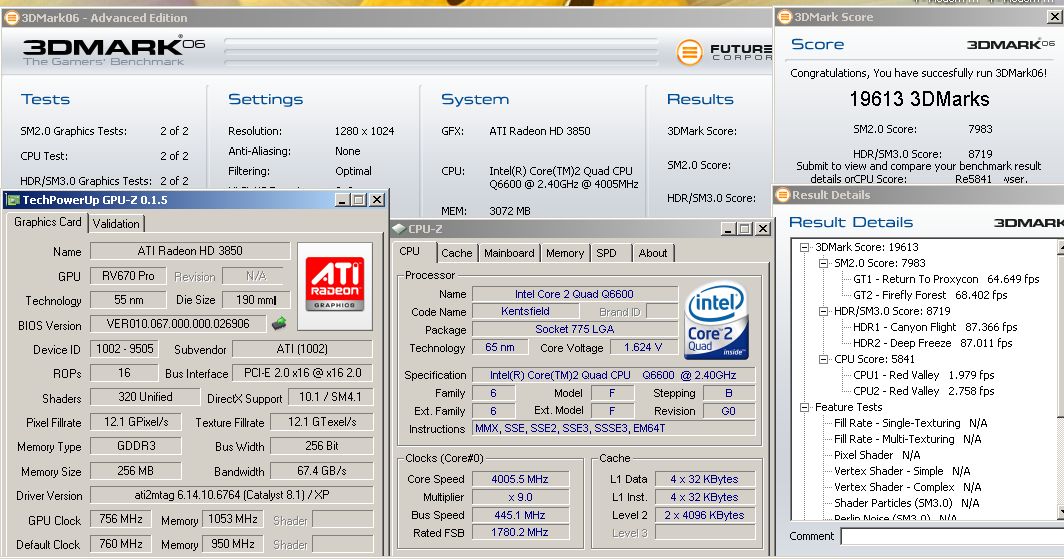Click the 3DMARK06 logo in main window
Viewport: 1064px width, 559px height.
[x=113, y=50]
